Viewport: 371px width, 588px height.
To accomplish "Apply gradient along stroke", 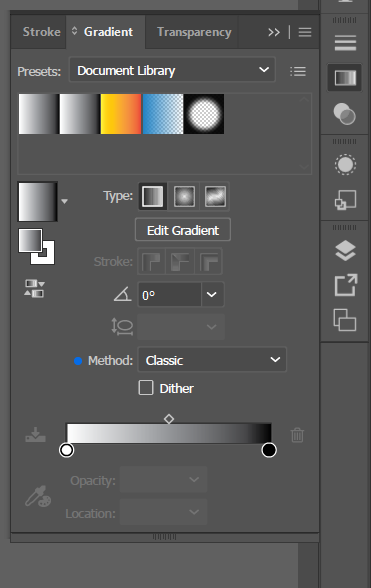I will [x=180, y=261].
